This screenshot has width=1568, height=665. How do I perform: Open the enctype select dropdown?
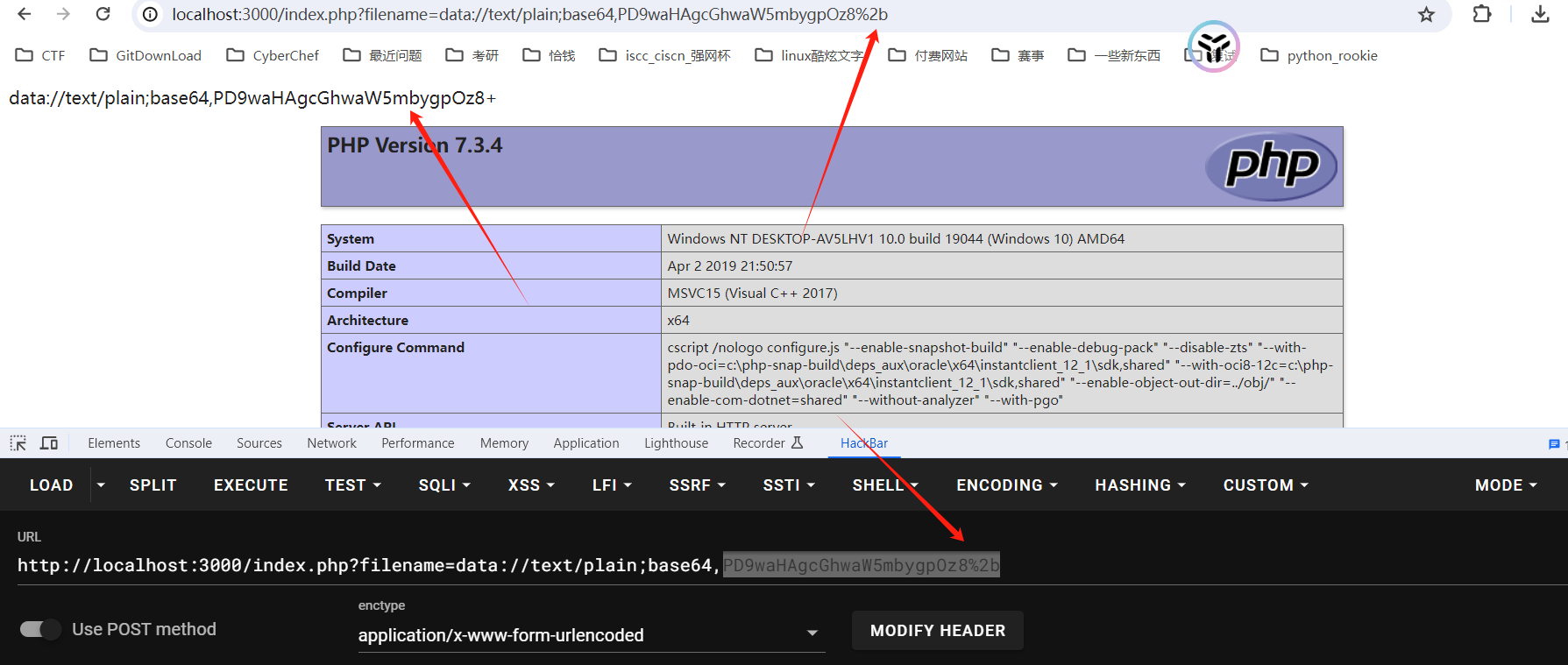coord(592,635)
